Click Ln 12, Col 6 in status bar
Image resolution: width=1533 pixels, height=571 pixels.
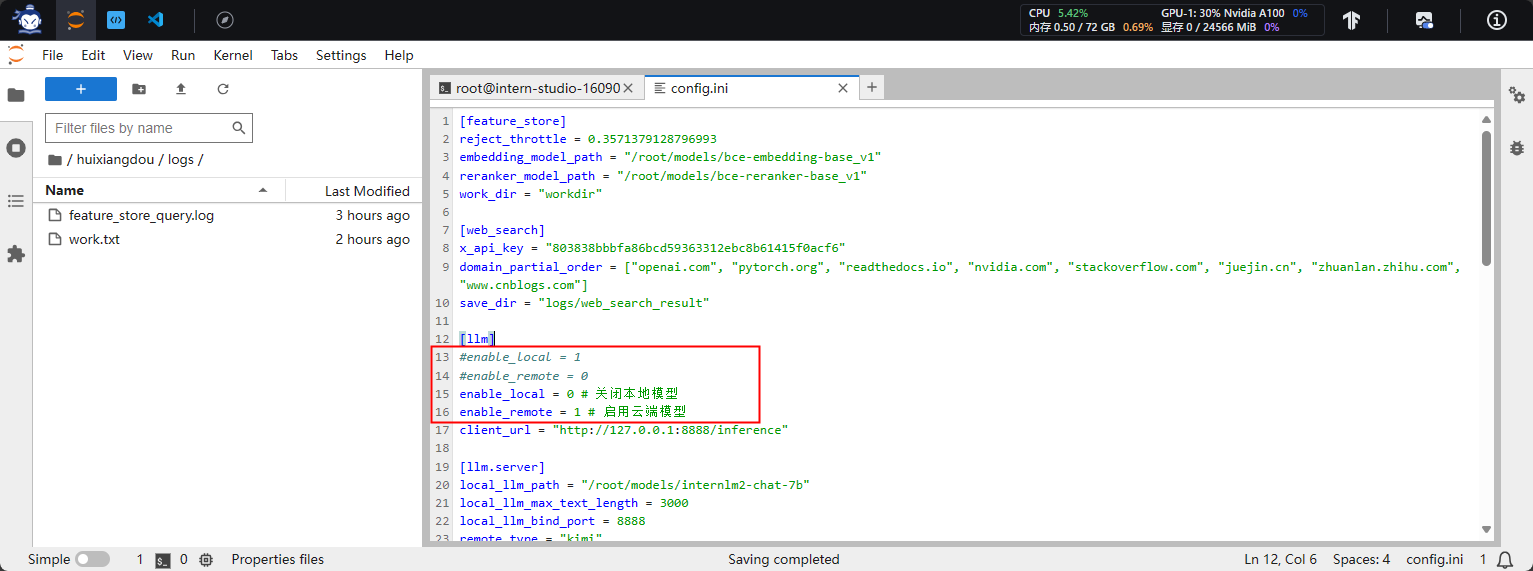[1280, 559]
